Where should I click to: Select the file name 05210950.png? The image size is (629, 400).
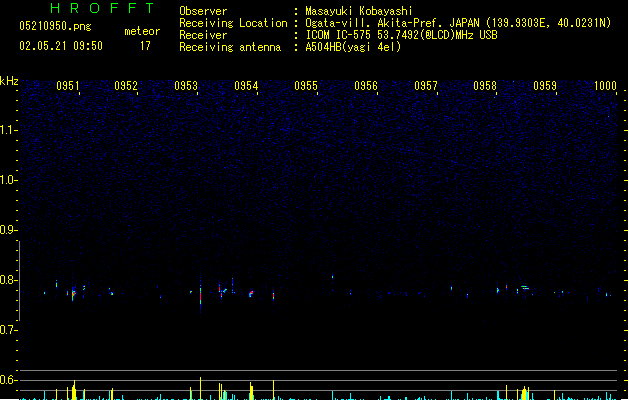55,26
